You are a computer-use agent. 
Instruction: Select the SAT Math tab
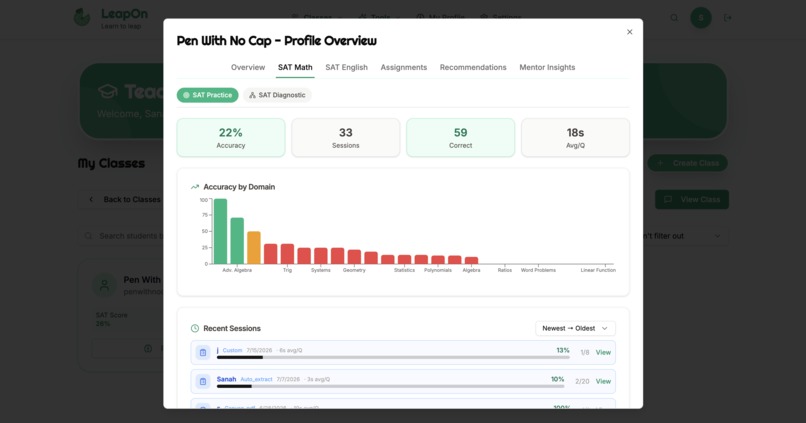(295, 67)
